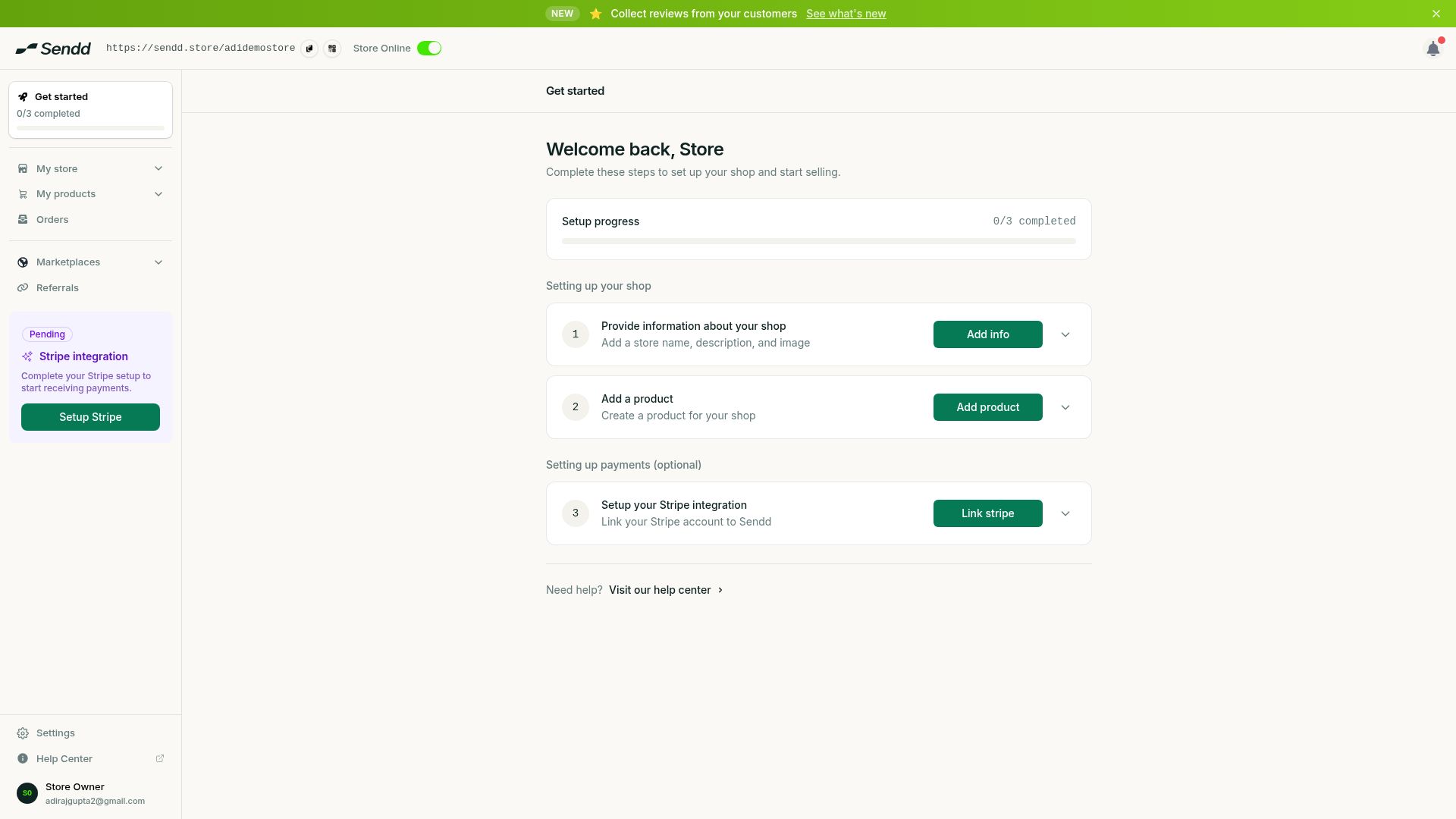Open My products in the sidebar

pos(90,194)
